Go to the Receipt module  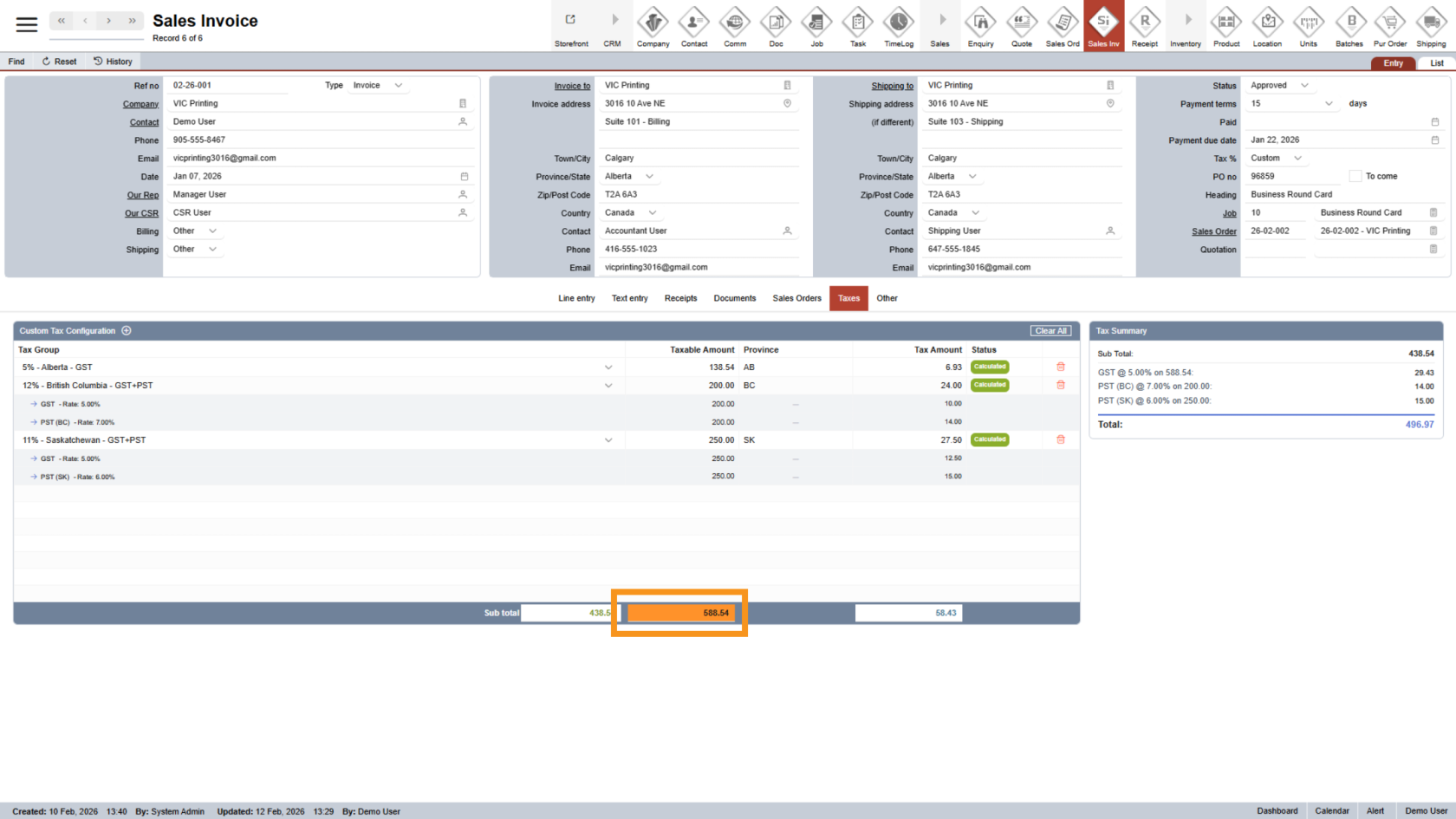(1144, 26)
